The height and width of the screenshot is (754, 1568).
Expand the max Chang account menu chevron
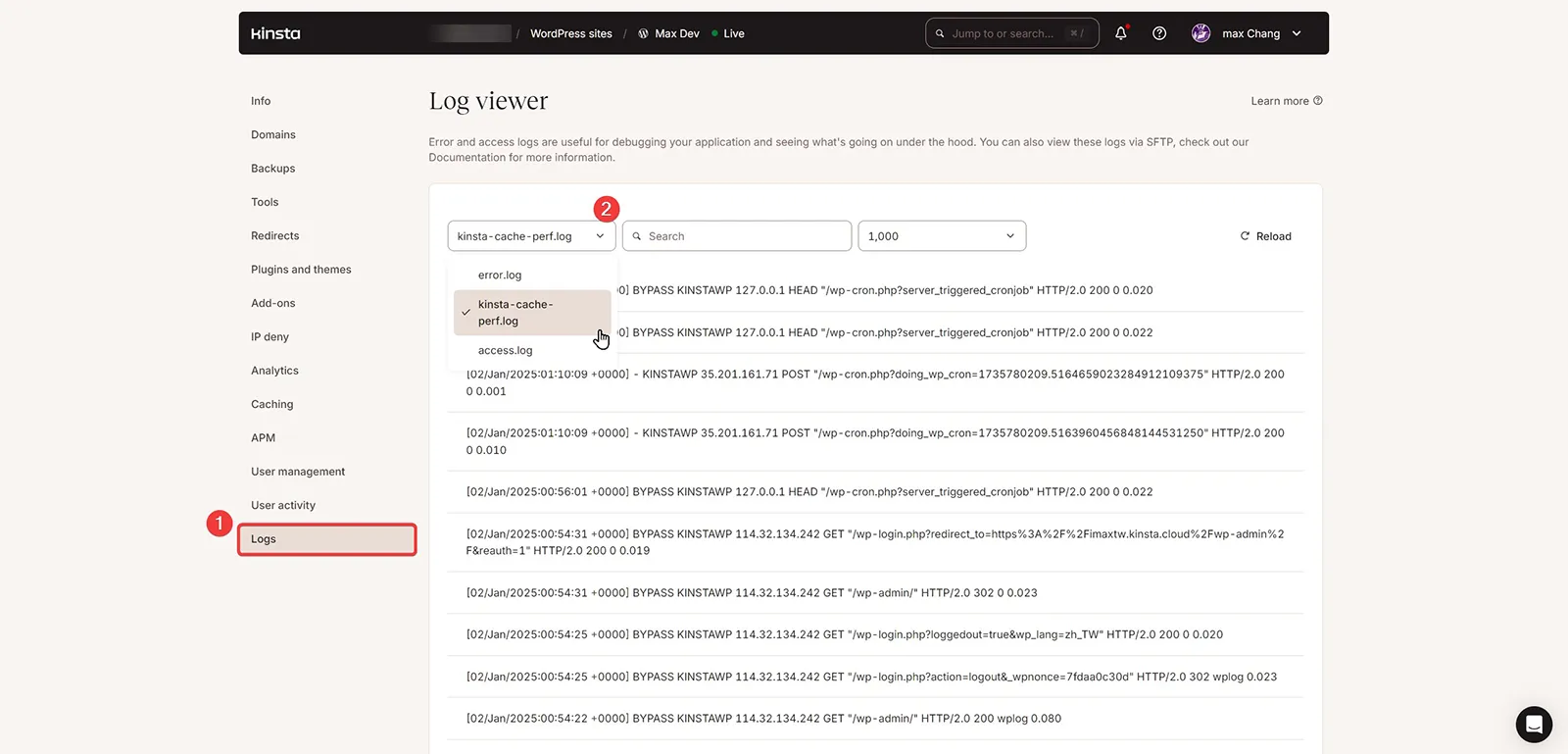(1297, 33)
